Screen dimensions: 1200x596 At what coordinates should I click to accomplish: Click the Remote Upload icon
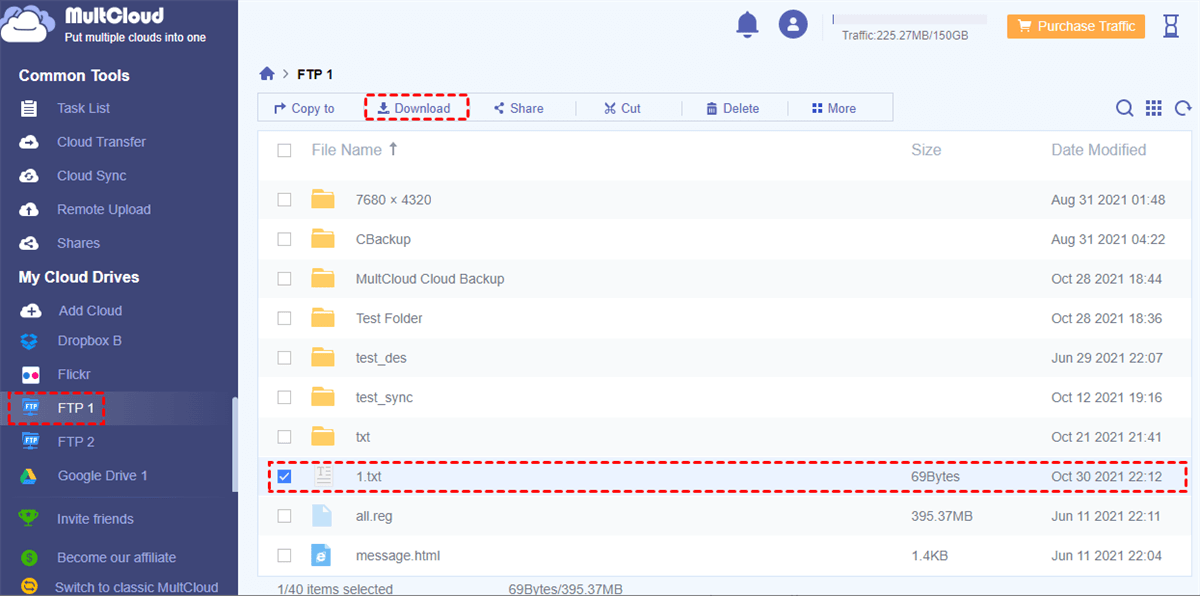29,210
